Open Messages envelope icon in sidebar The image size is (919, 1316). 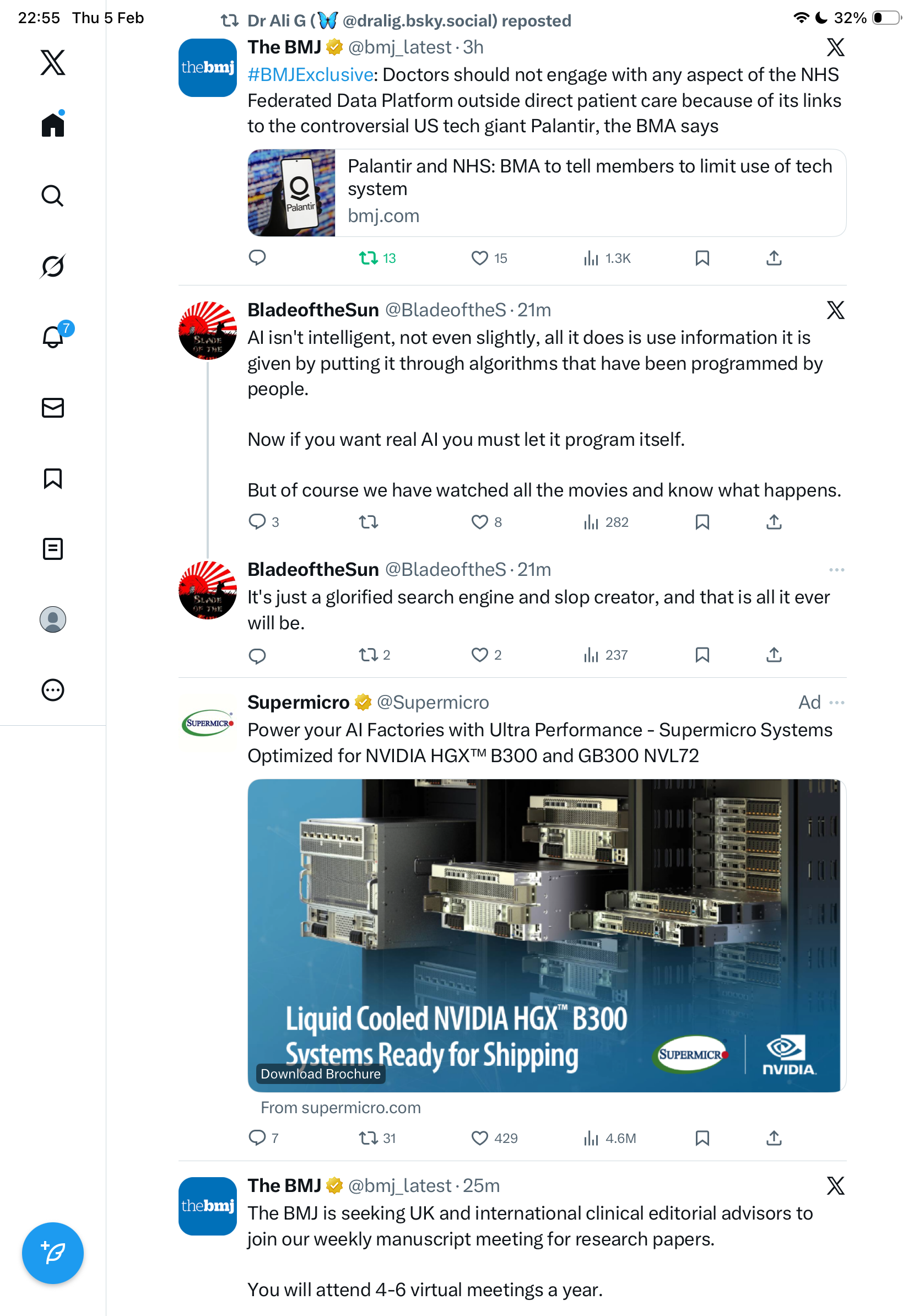point(52,407)
